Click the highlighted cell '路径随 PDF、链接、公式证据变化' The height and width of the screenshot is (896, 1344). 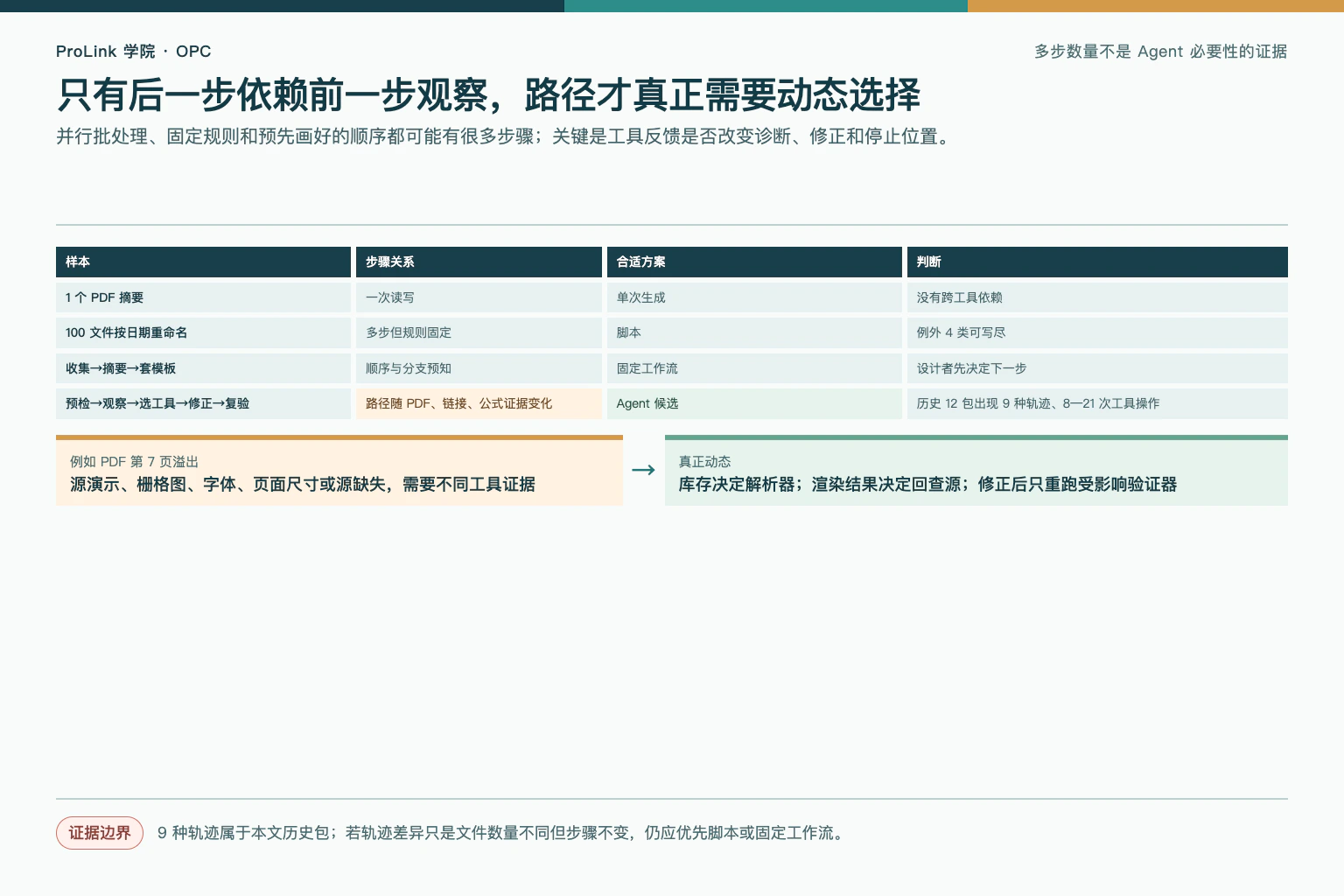coord(479,403)
